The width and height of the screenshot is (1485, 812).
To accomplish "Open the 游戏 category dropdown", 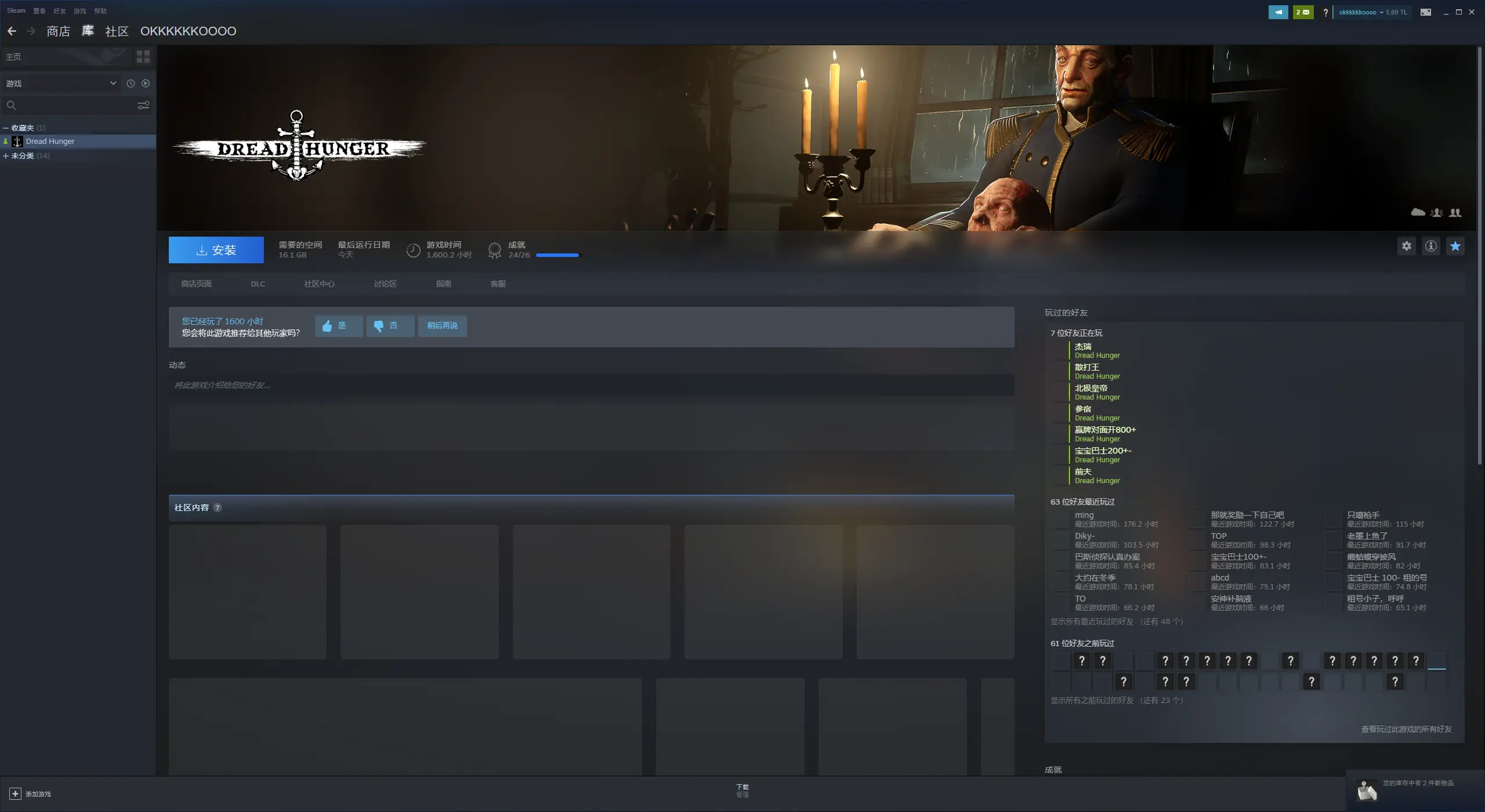I will pyautogui.click(x=61, y=84).
